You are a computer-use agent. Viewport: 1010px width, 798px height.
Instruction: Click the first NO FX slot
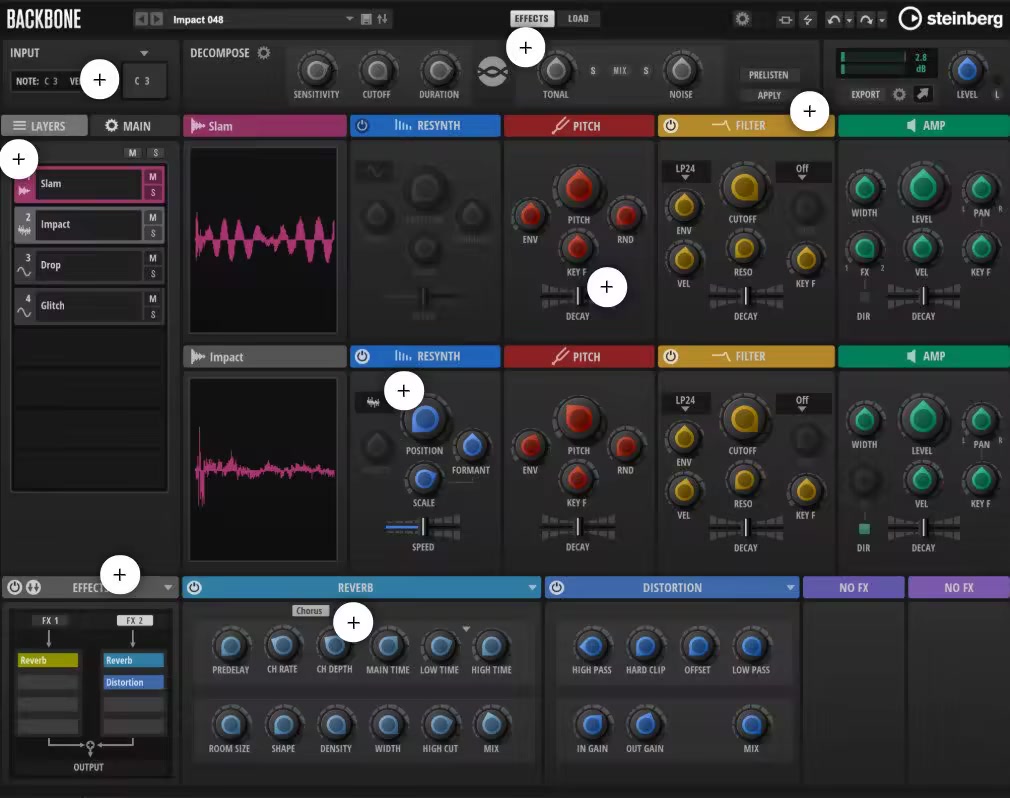point(853,587)
